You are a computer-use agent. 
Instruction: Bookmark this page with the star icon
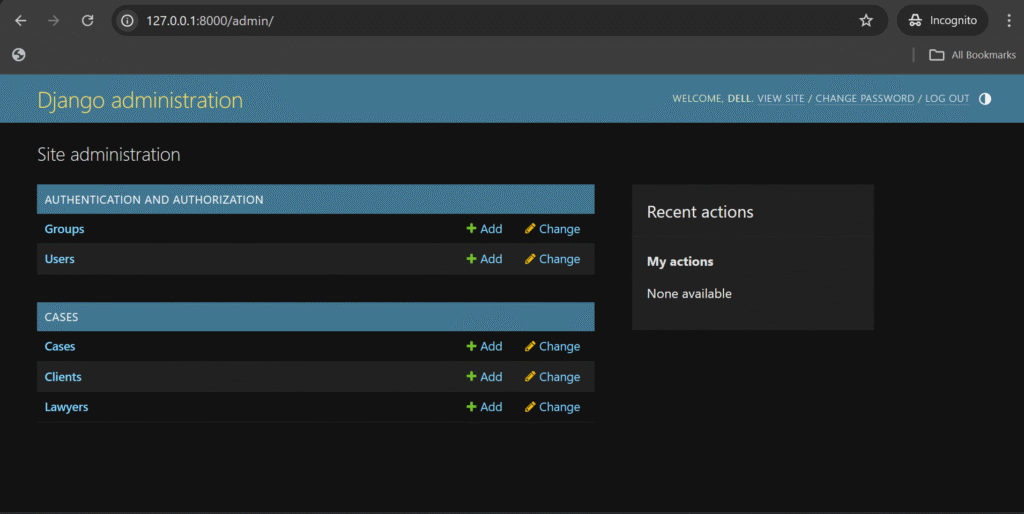(866, 21)
